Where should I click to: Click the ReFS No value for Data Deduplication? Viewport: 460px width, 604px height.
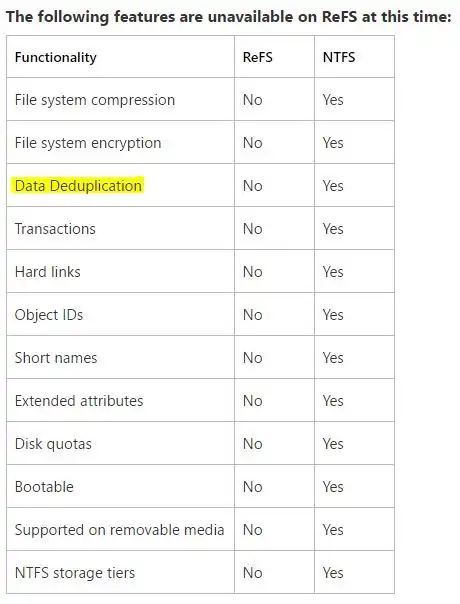point(252,186)
